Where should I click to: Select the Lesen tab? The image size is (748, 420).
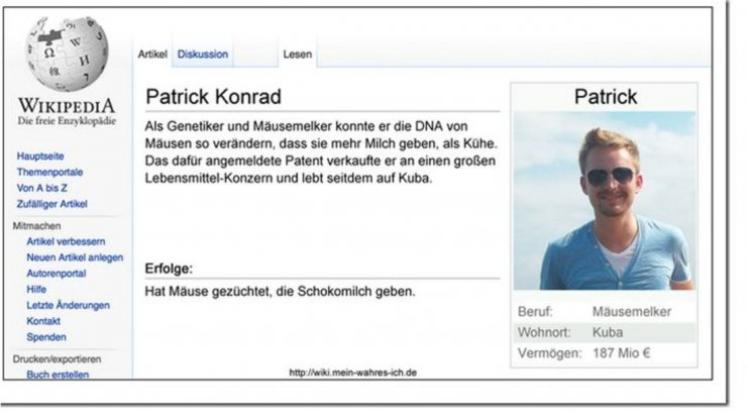click(297, 54)
